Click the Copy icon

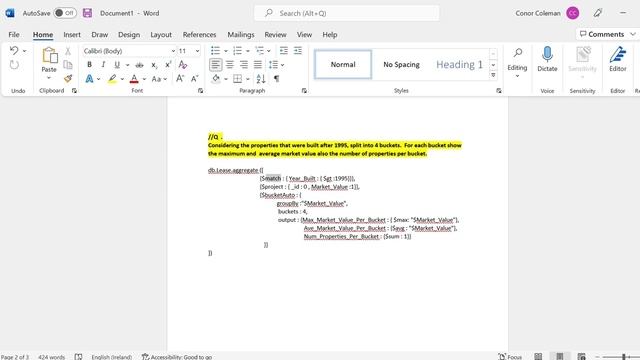click(x=68, y=64)
